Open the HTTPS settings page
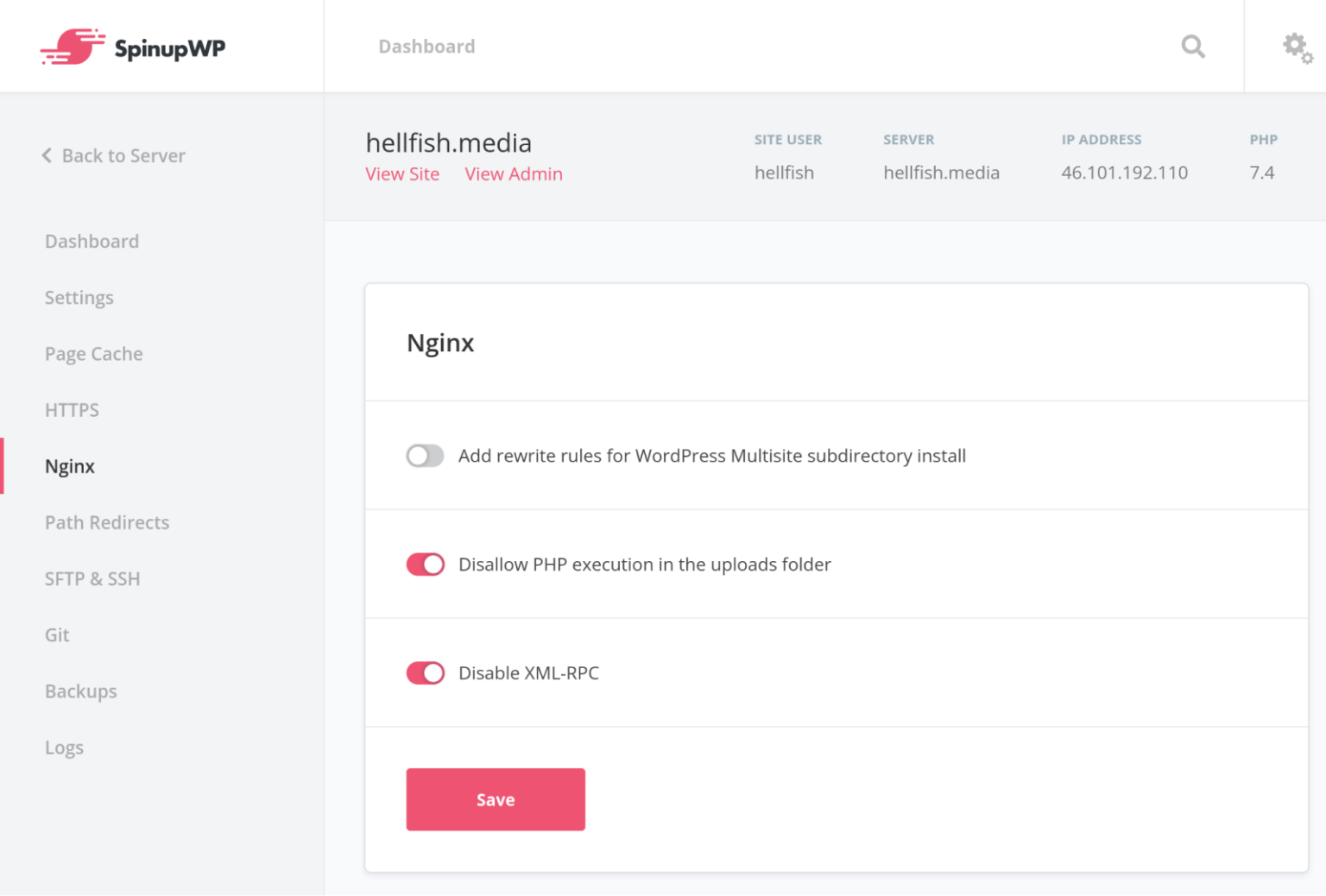Image resolution: width=1326 pixels, height=896 pixels. tap(72, 410)
